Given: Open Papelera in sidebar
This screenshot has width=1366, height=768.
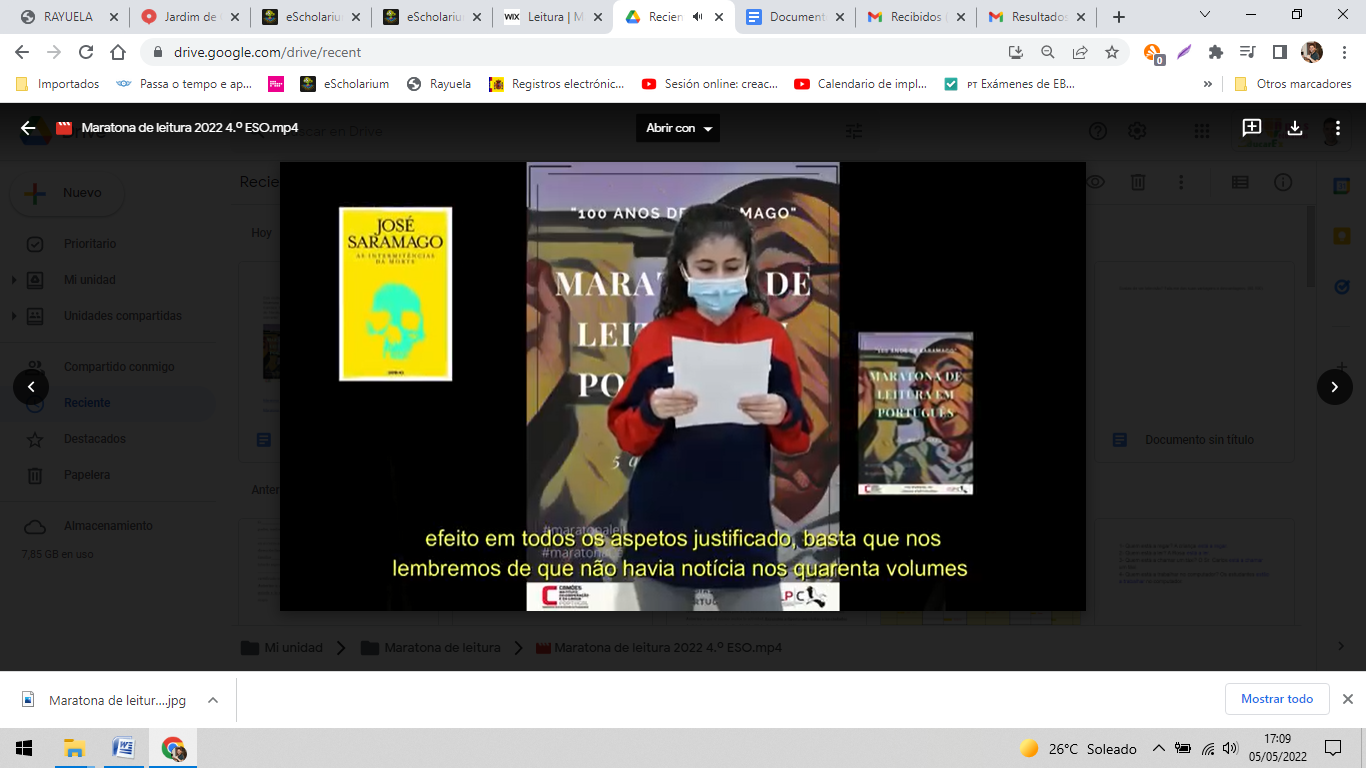Looking at the screenshot, I should [87, 475].
